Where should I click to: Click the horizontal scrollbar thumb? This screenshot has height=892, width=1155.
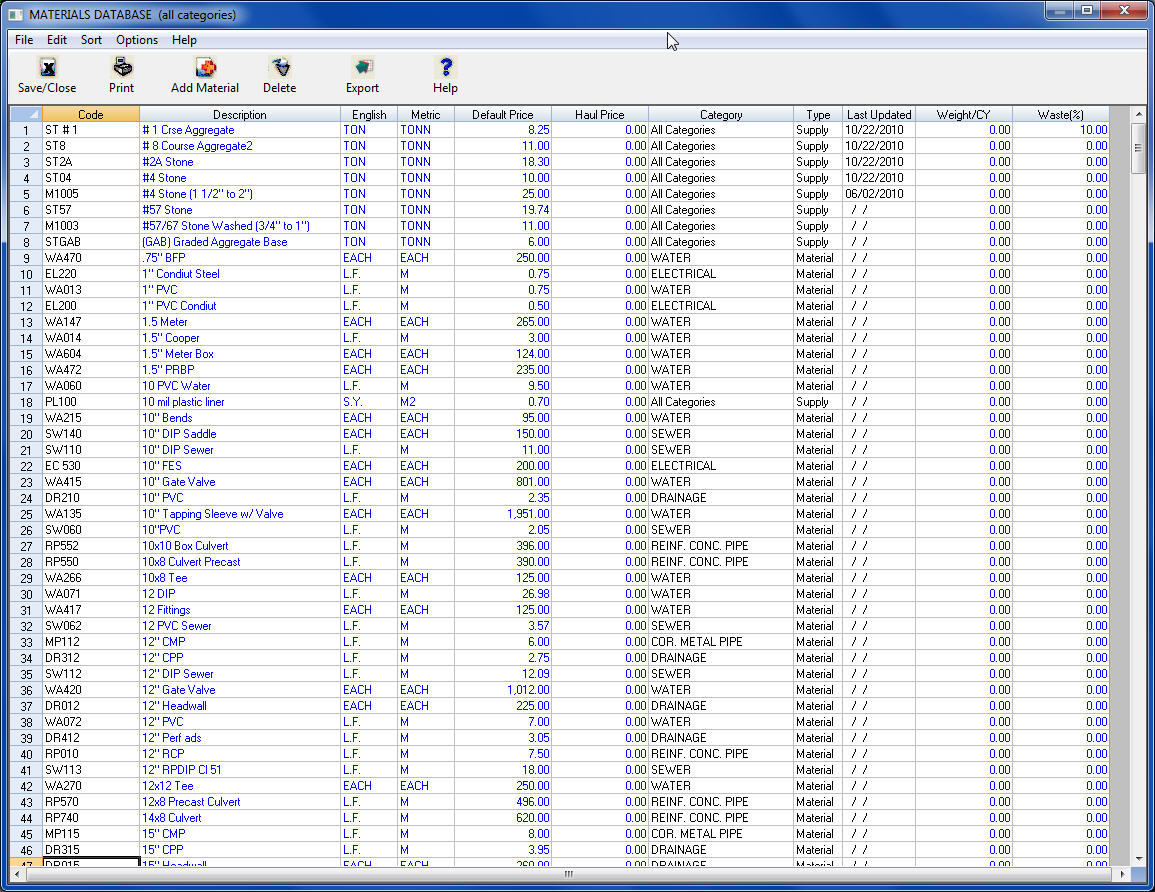(x=568, y=874)
